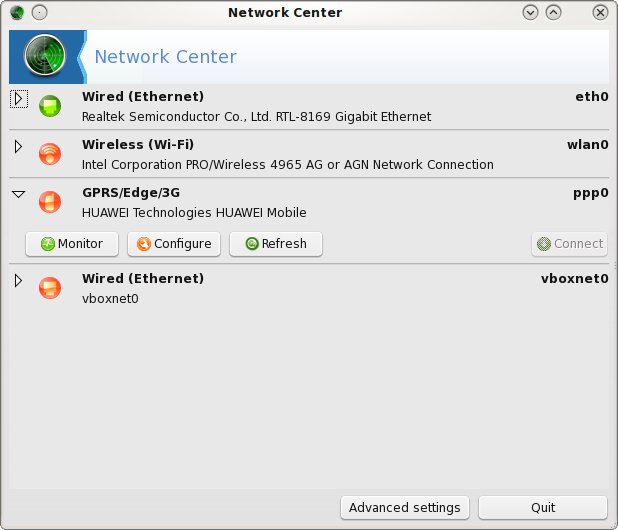618x530 pixels.
Task: Click the Network Center radar logo in banner
Action: click(45, 55)
